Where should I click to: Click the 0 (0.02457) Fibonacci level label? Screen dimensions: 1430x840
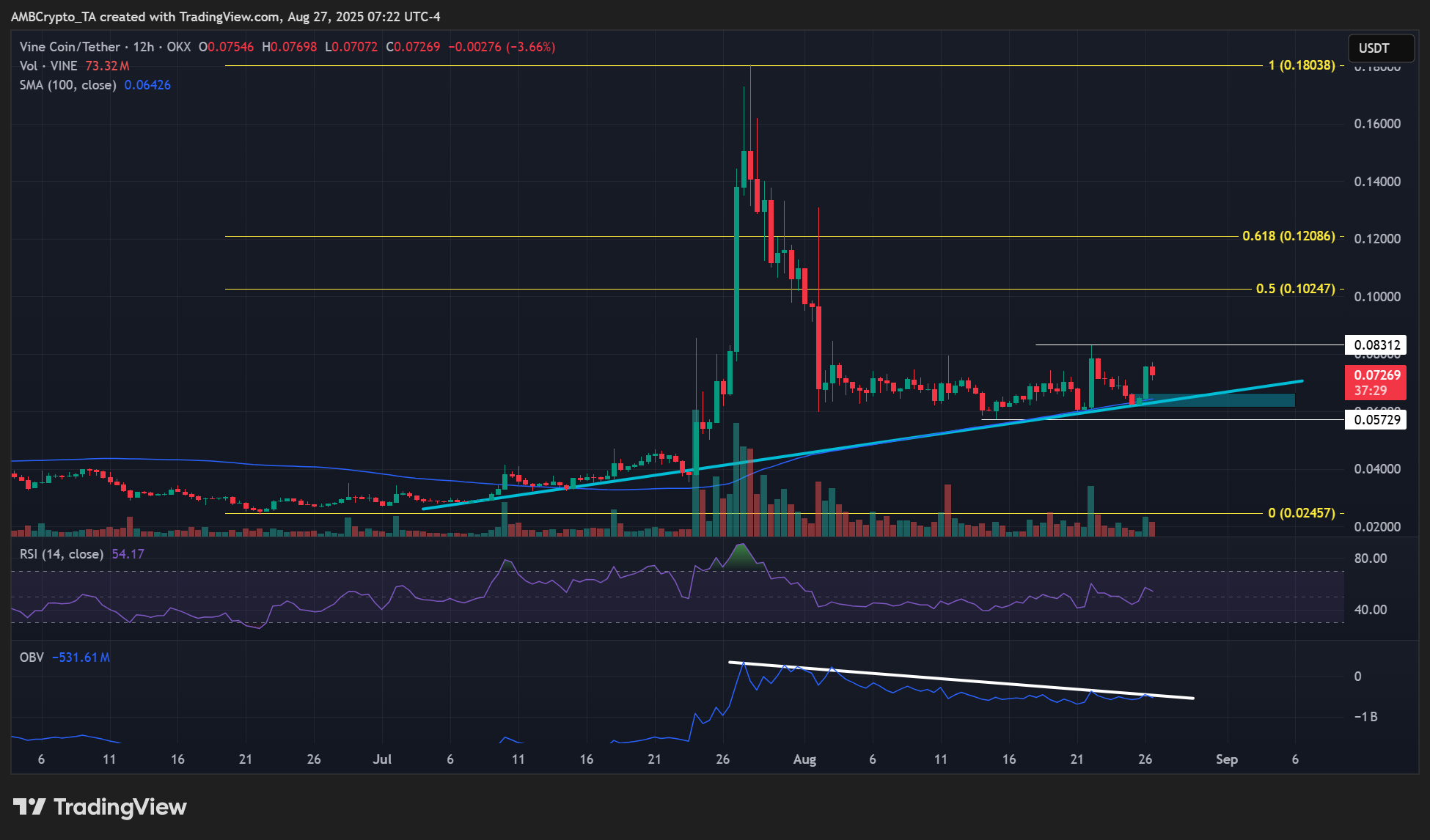tap(1301, 513)
